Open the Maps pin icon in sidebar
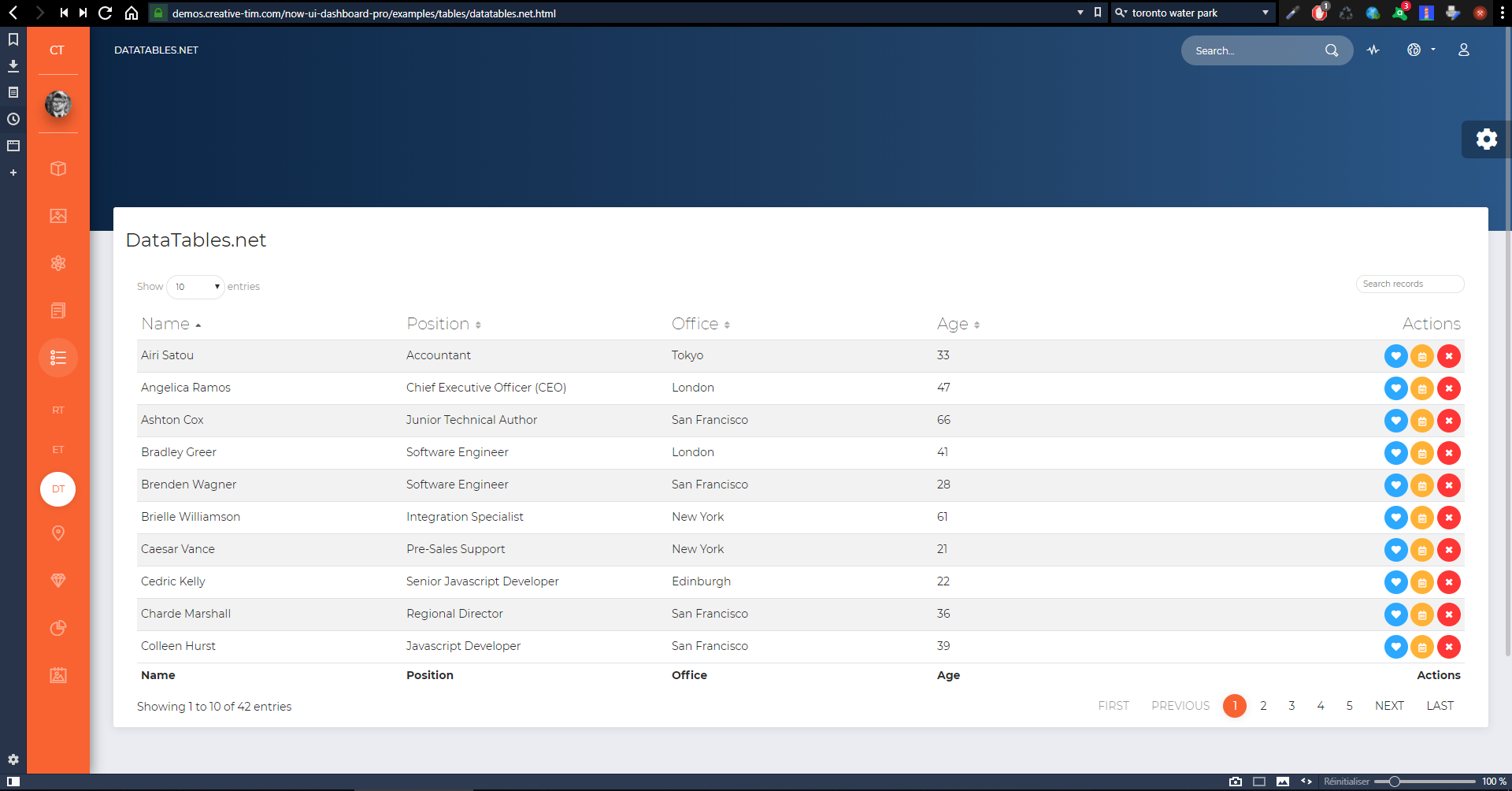The image size is (1512, 791). 58,533
